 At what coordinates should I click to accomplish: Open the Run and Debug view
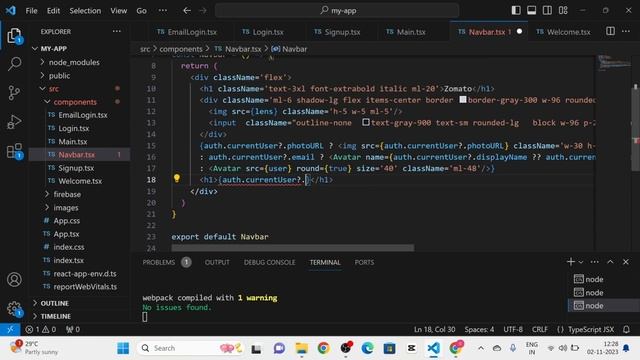[x=14, y=122]
